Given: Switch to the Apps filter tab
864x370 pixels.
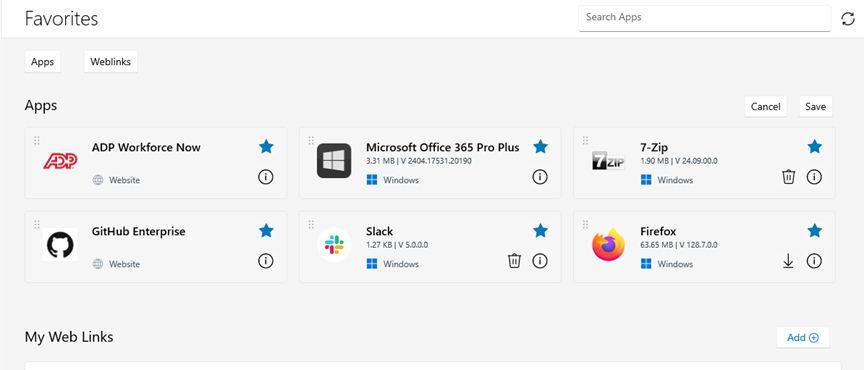Looking at the screenshot, I should (42, 62).
